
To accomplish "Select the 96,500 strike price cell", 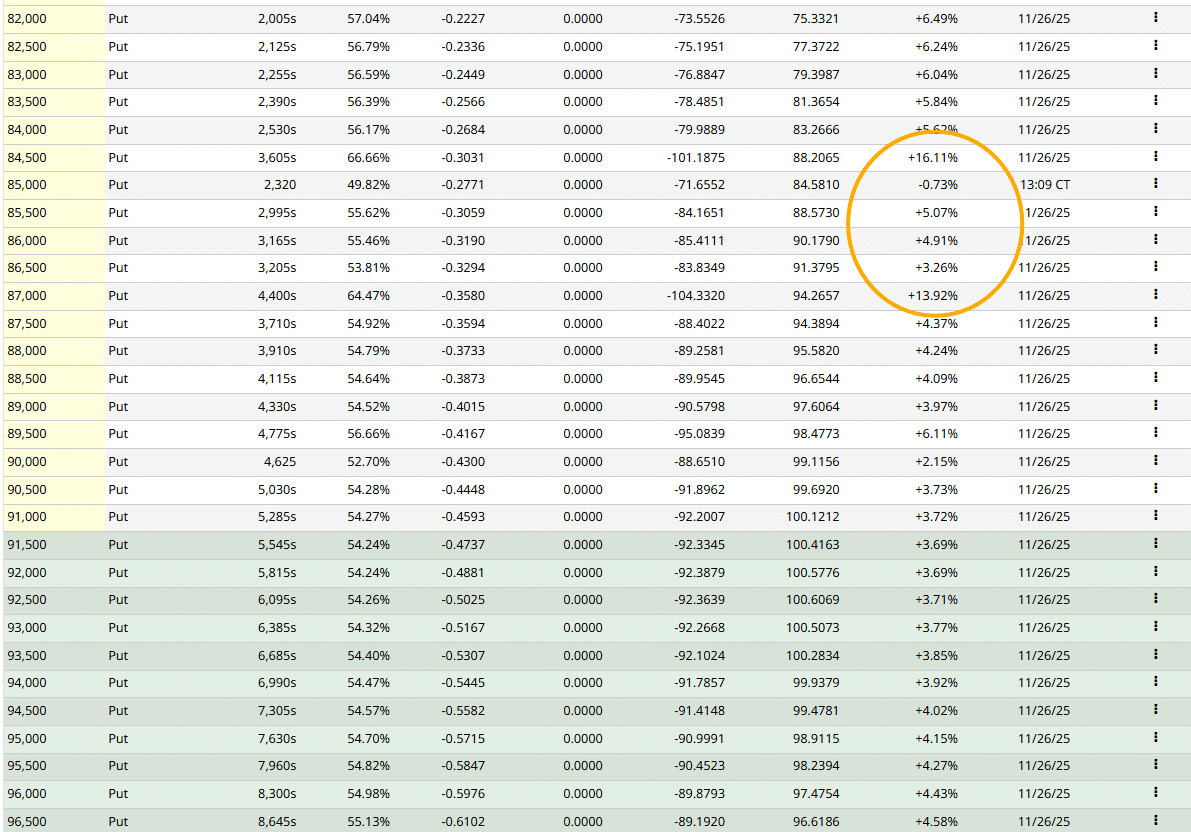I will pos(54,821).
